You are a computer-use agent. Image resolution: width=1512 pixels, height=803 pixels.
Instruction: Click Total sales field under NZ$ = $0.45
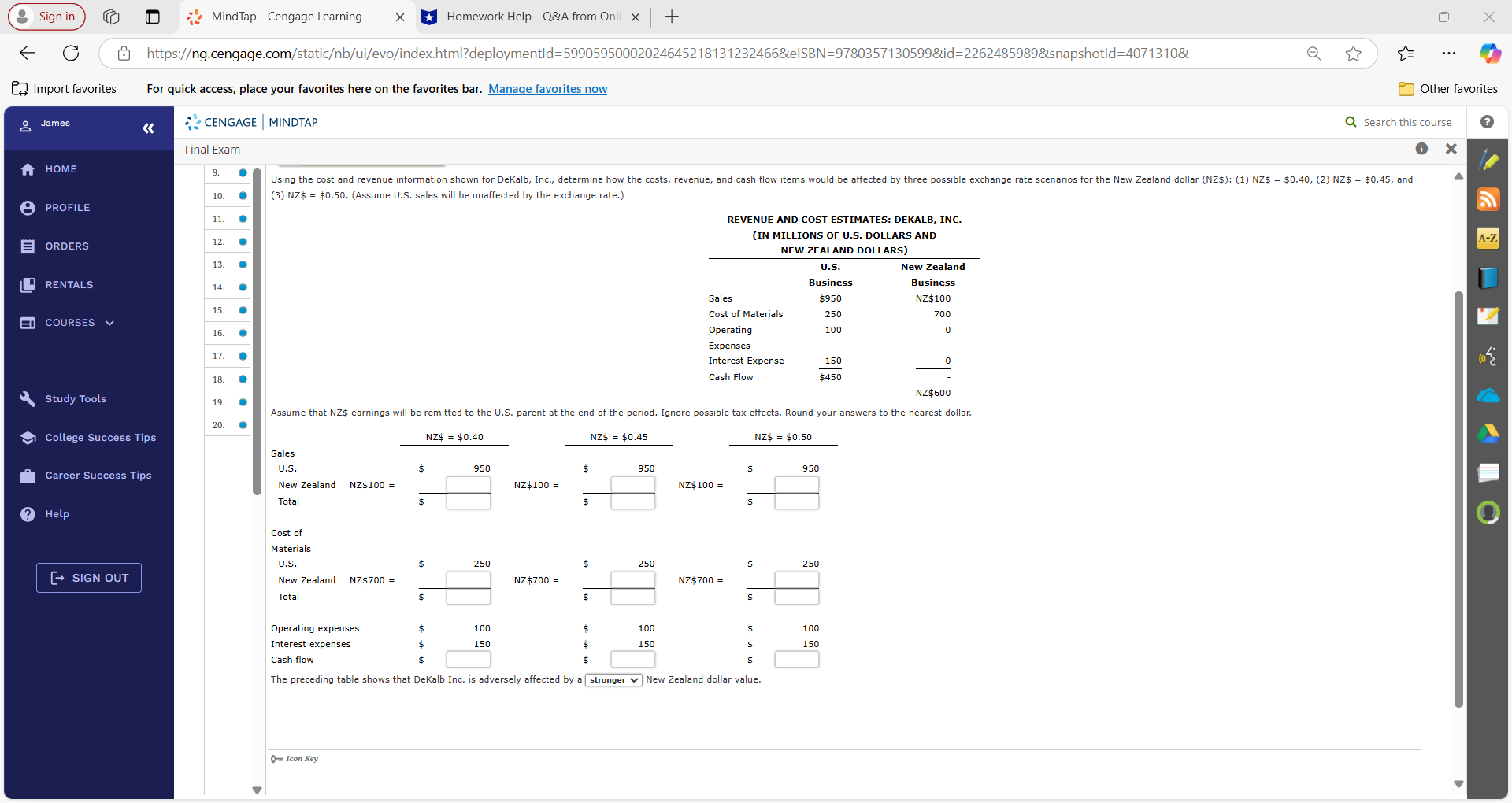click(633, 501)
